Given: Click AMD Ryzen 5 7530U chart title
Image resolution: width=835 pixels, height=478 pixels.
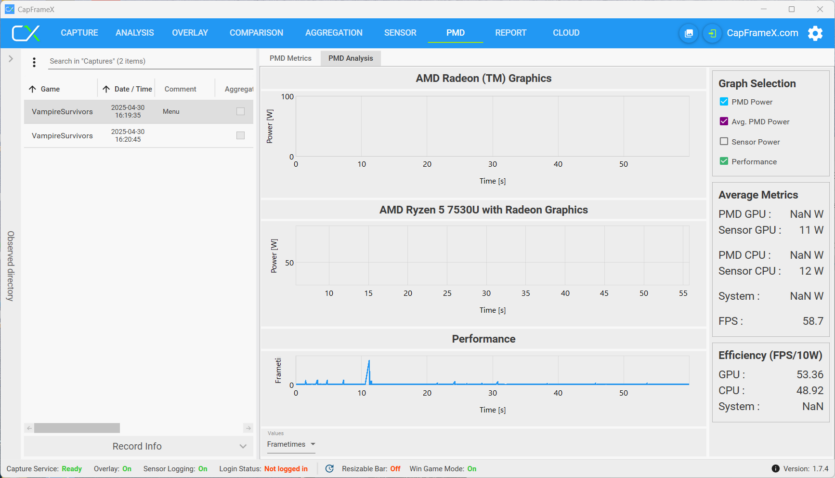Looking at the screenshot, I should tap(484, 210).
